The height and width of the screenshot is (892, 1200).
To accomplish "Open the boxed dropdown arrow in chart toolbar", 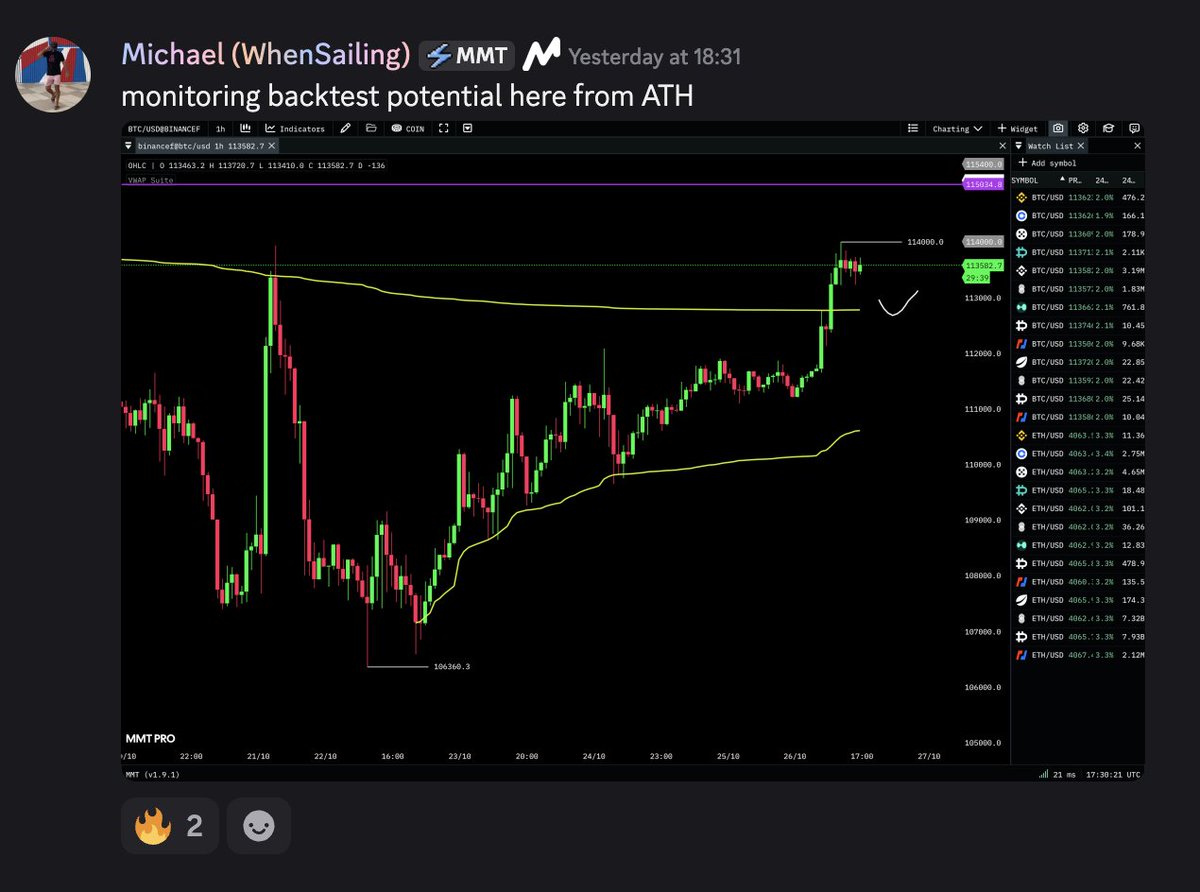I will point(468,128).
